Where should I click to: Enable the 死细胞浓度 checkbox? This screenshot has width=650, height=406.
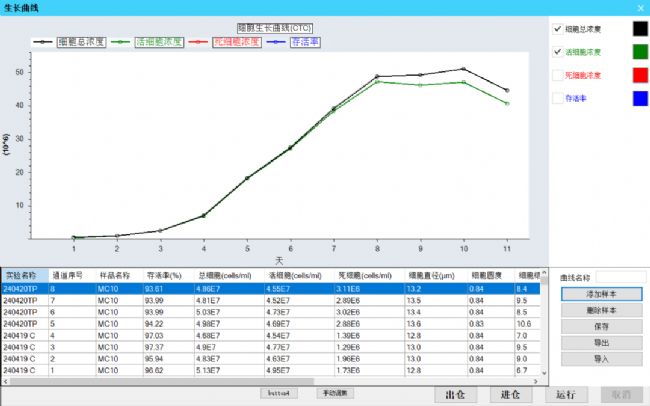tap(558, 75)
